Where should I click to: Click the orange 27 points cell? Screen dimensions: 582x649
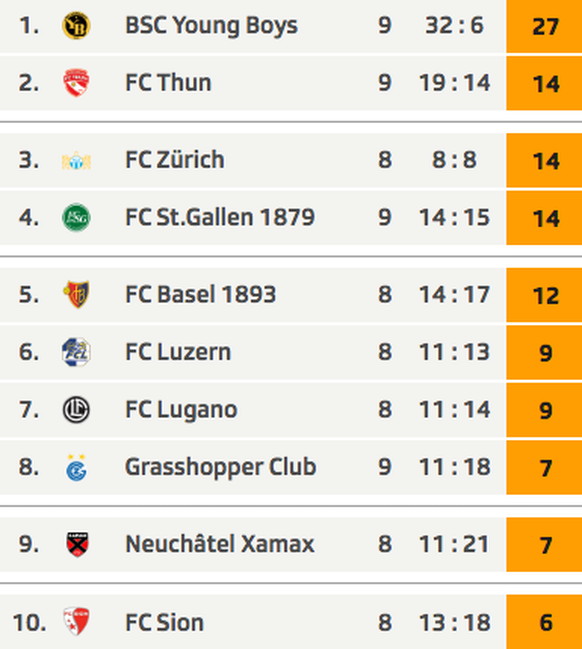point(544,26)
